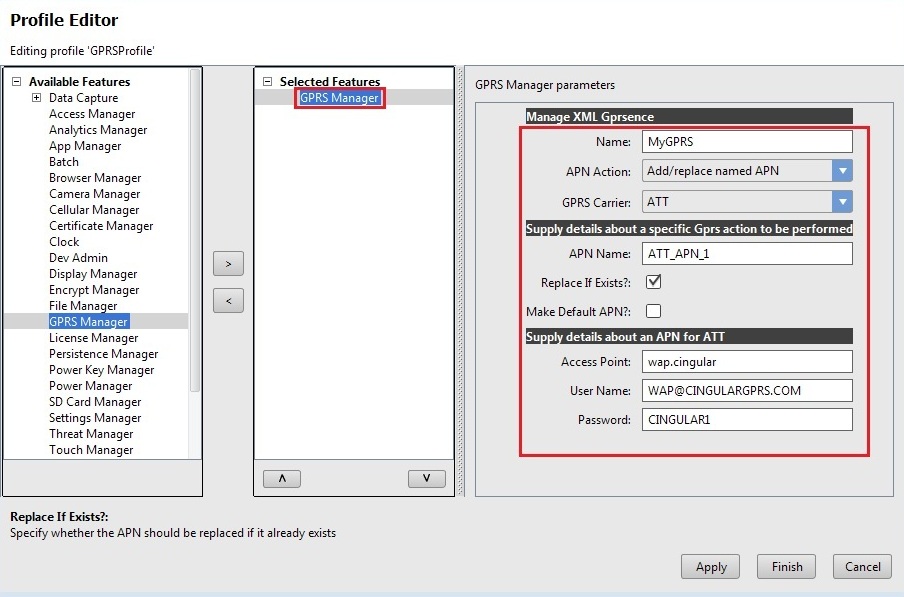Click the Finish button

tap(786, 567)
